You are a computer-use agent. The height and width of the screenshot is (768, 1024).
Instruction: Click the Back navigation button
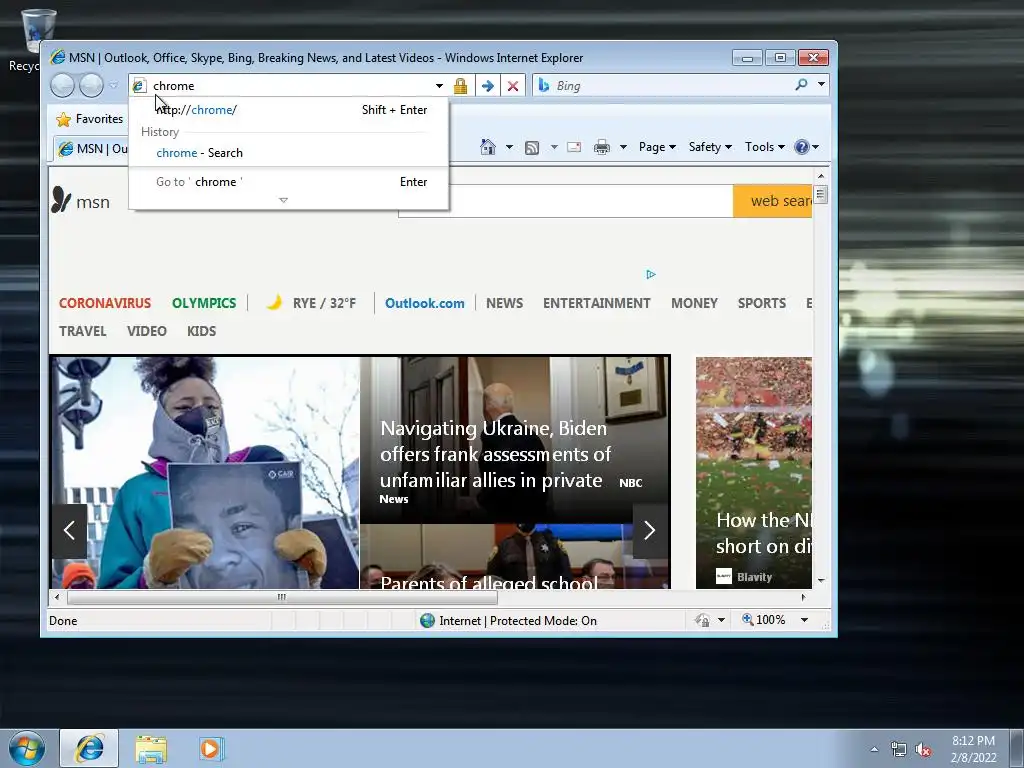(62, 86)
